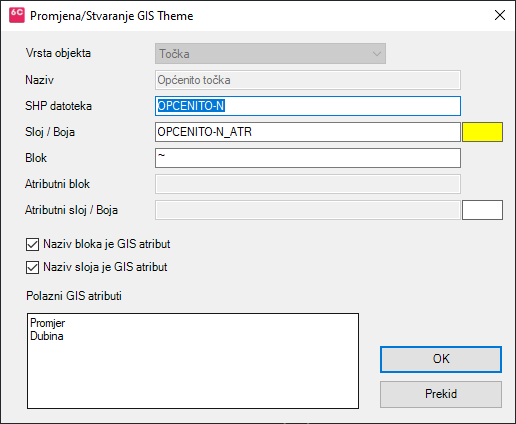Open the Vrsta objekta dropdown
This screenshot has height=424, width=516.
[x=270, y=53]
